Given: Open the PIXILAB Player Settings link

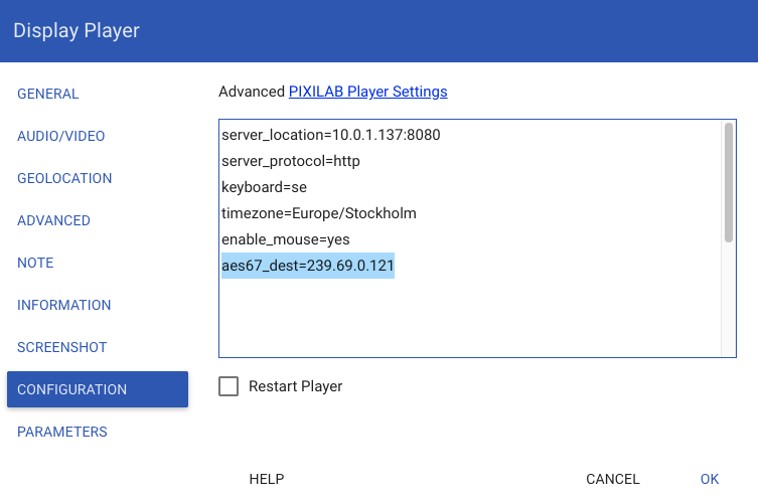Looking at the screenshot, I should 368,91.
